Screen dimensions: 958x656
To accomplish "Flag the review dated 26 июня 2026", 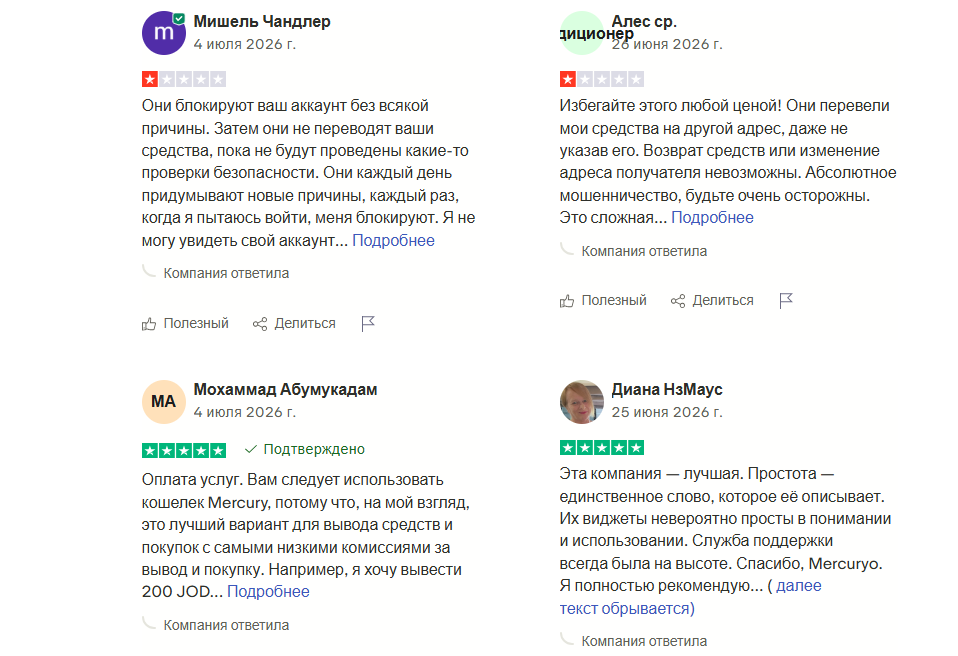I will (786, 301).
